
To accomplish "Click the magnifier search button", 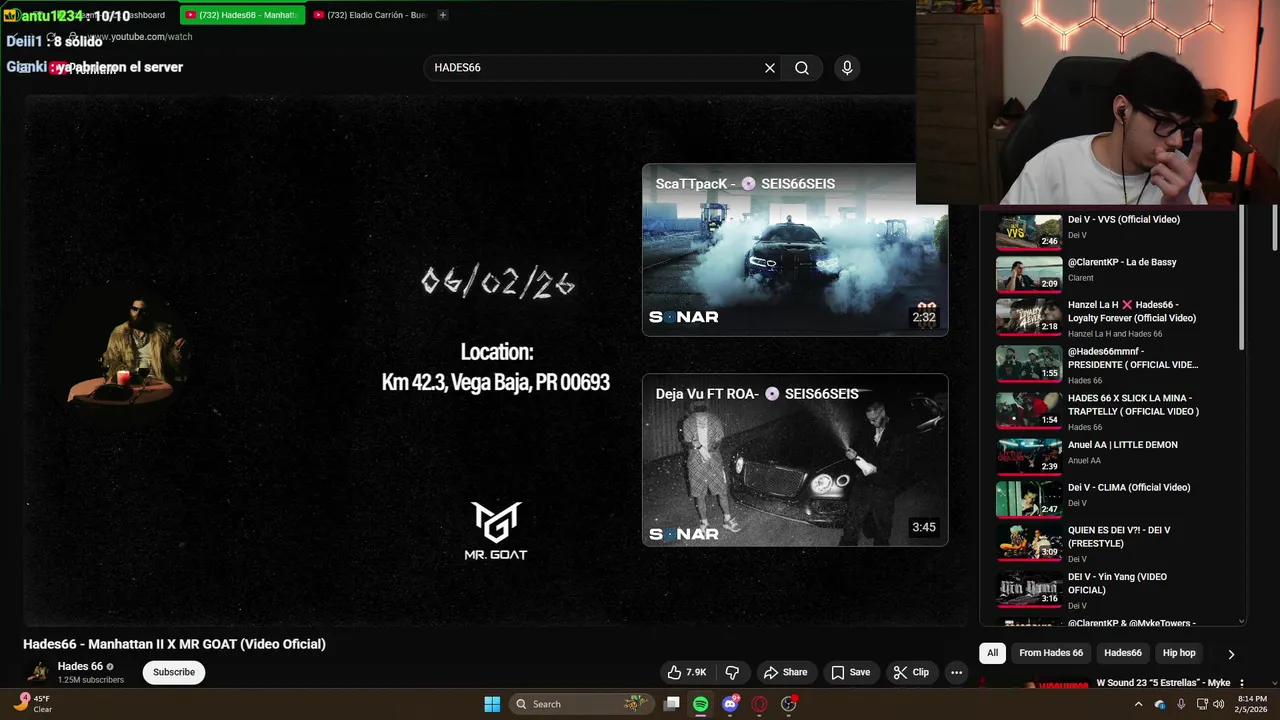I will (x=802, y=68).
